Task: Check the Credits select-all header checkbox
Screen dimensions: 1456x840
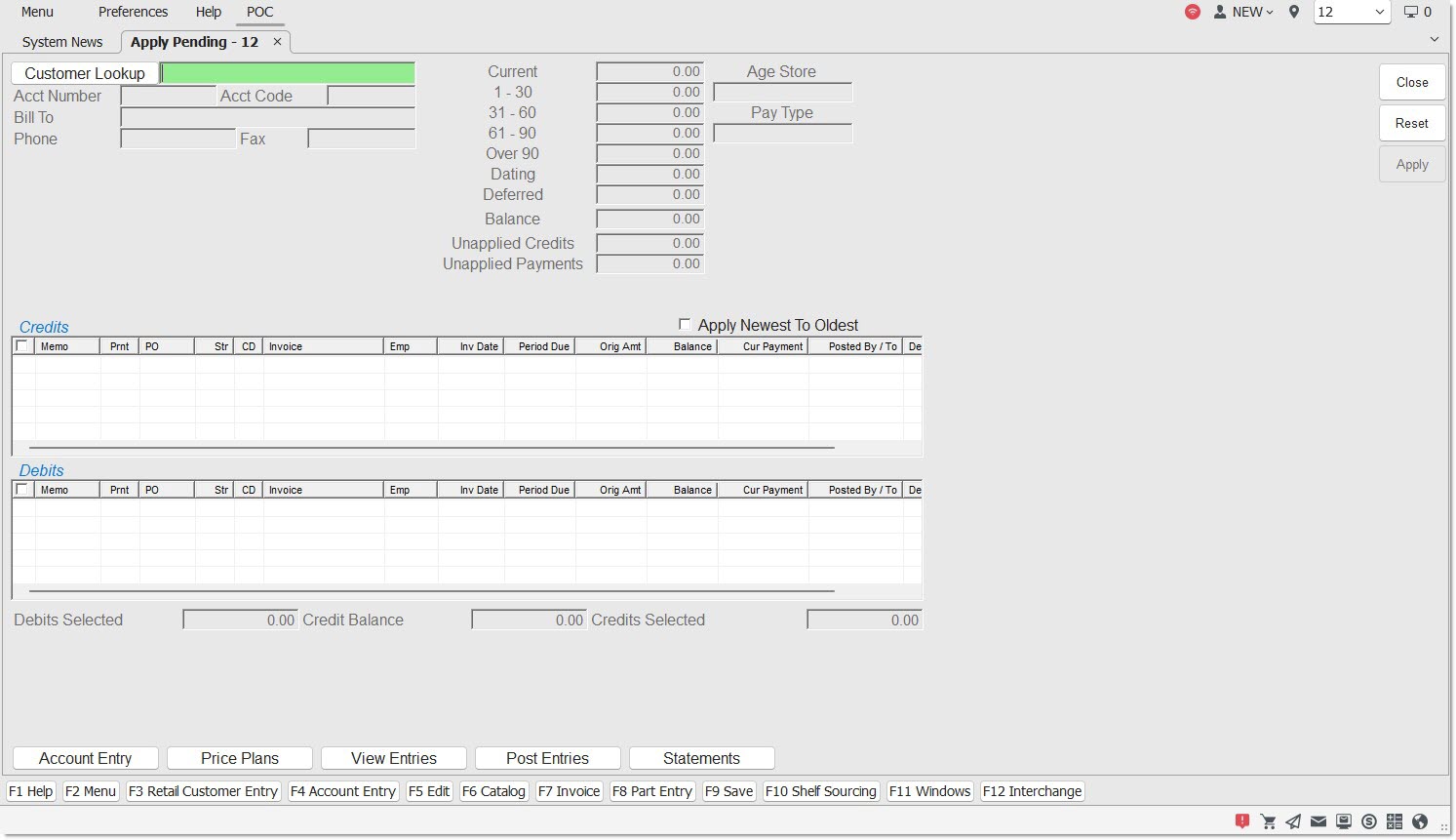Action: (22, 346)
